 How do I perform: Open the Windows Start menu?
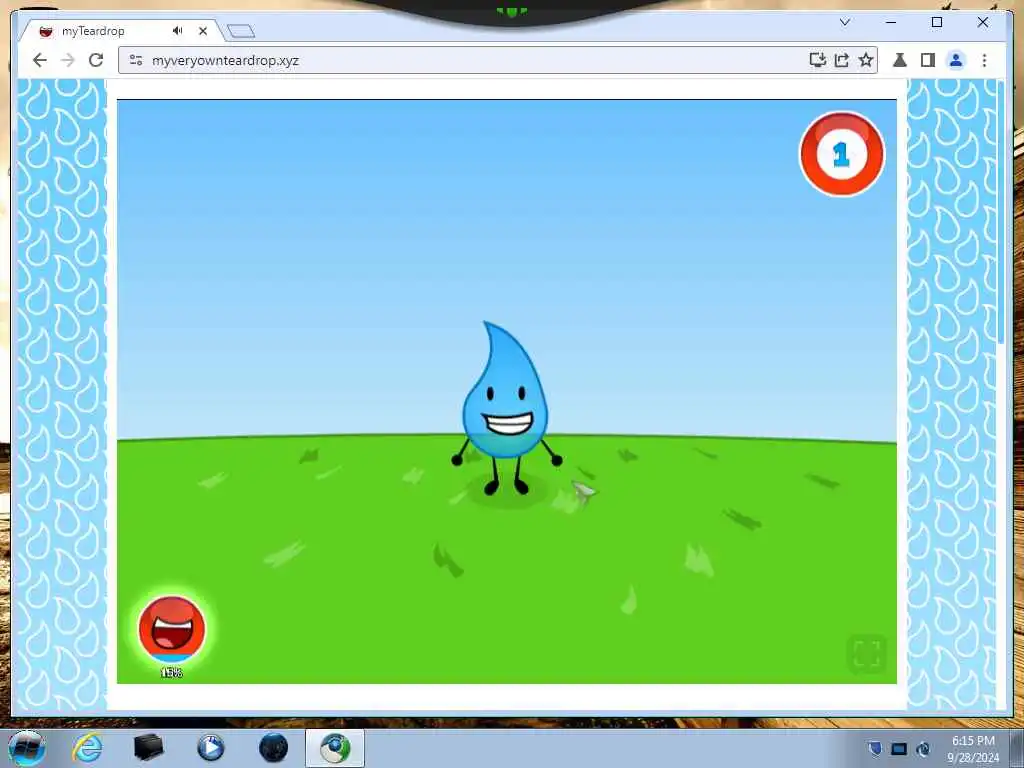pyautogui.click(x=26, y=748)
